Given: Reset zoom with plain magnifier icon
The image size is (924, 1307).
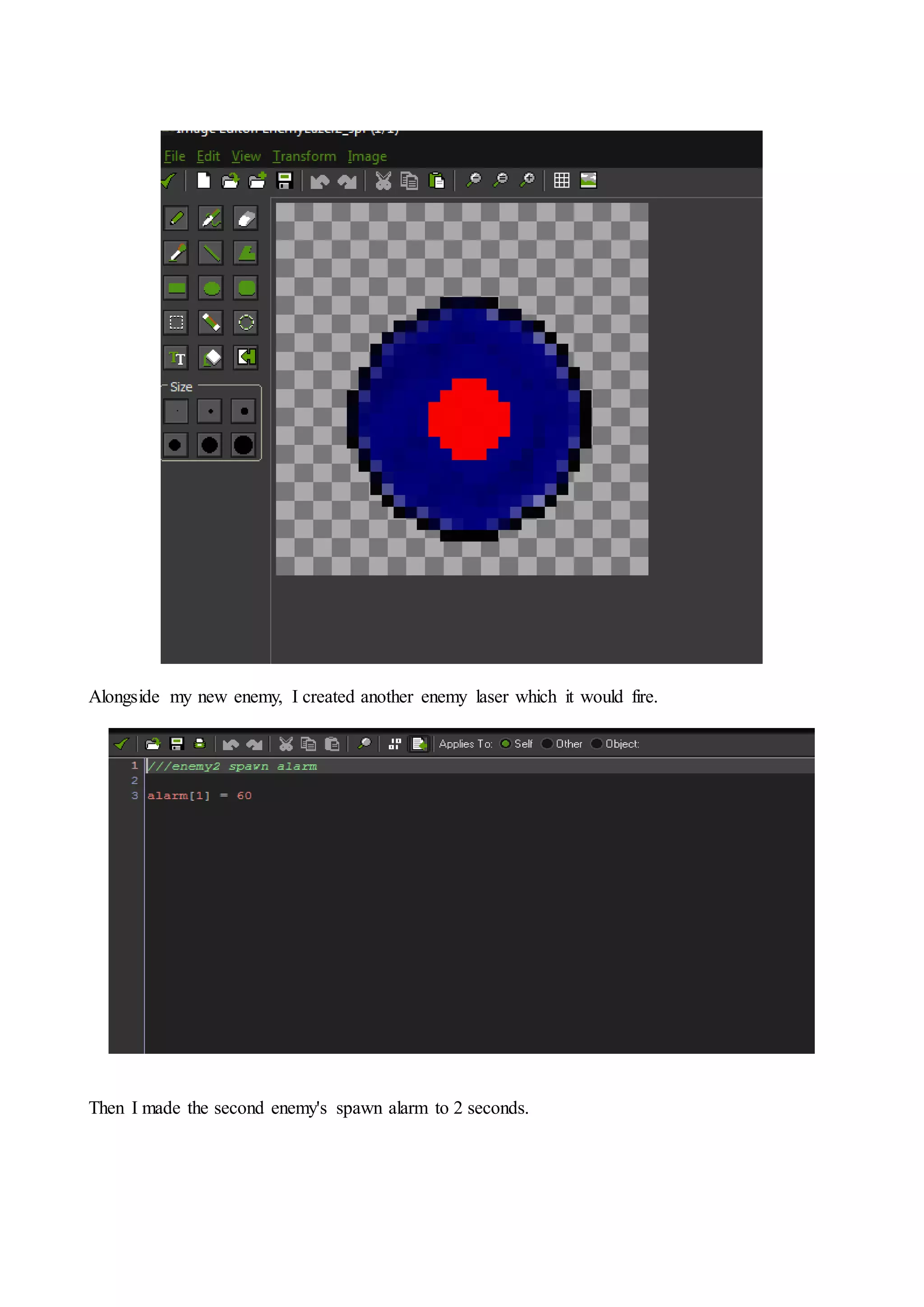Looking at the screenshot, I should [x=473, y=180].
